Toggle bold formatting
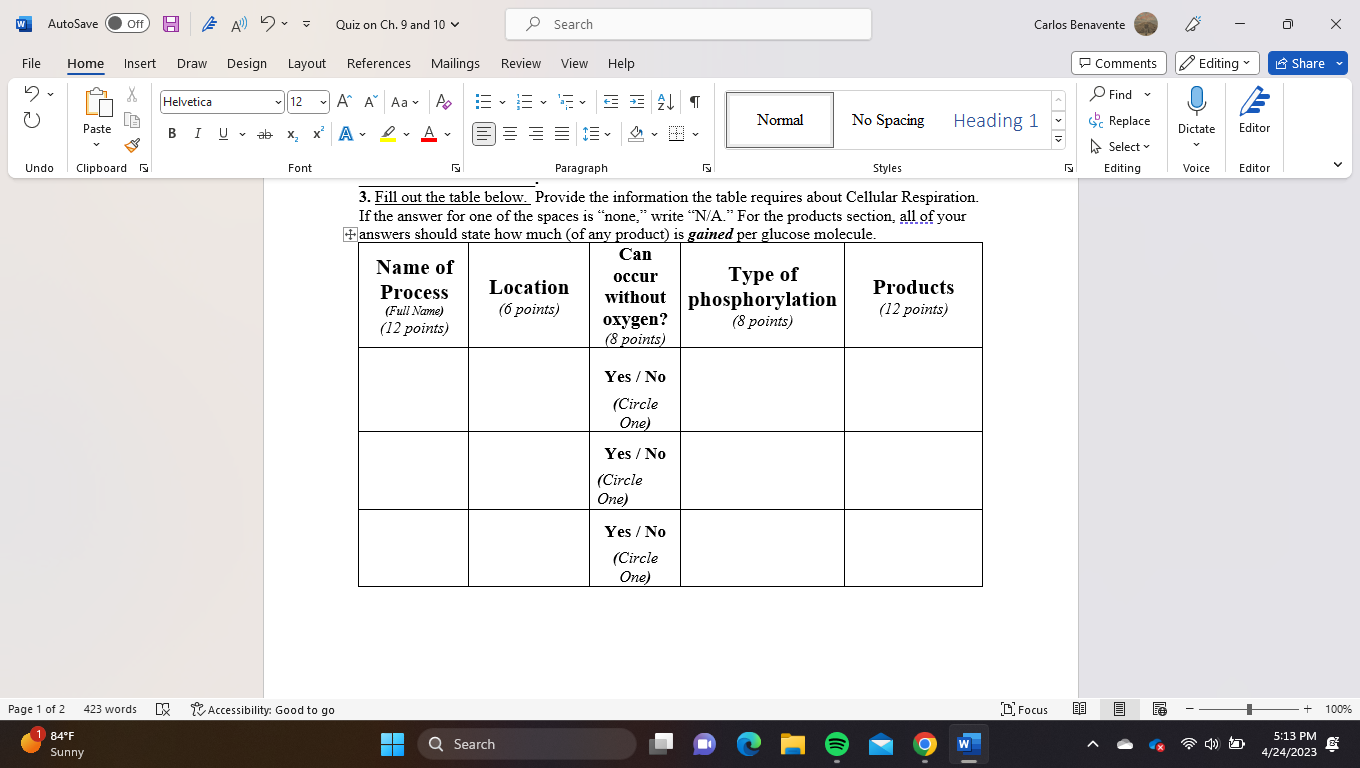Screen dimensions: 1360x768 172,134
